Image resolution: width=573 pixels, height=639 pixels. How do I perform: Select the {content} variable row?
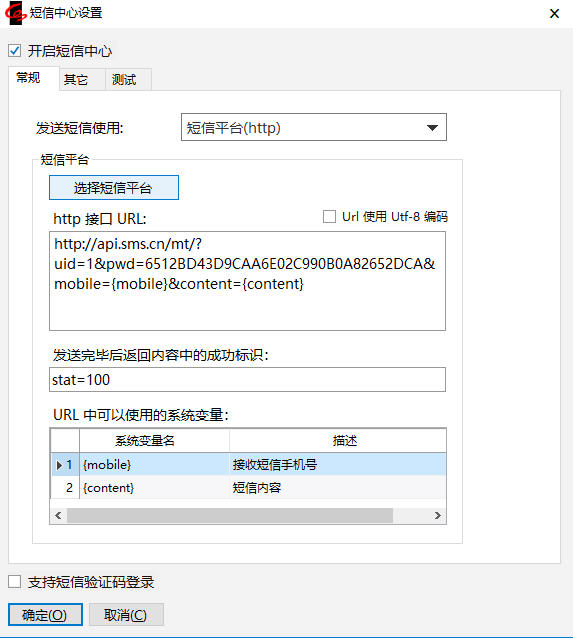248,488
